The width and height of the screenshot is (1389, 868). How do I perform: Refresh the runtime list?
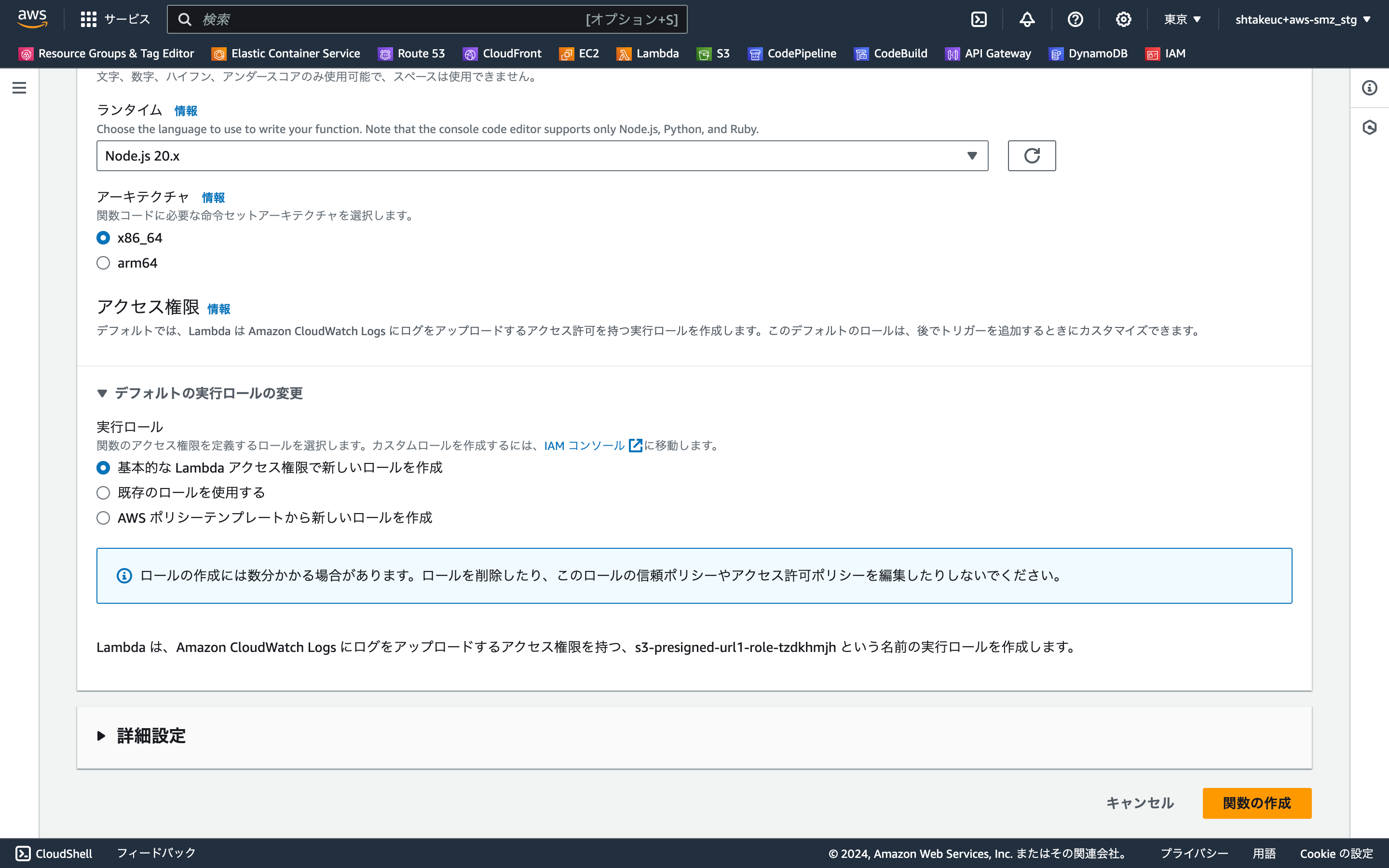click(1032, 155)
